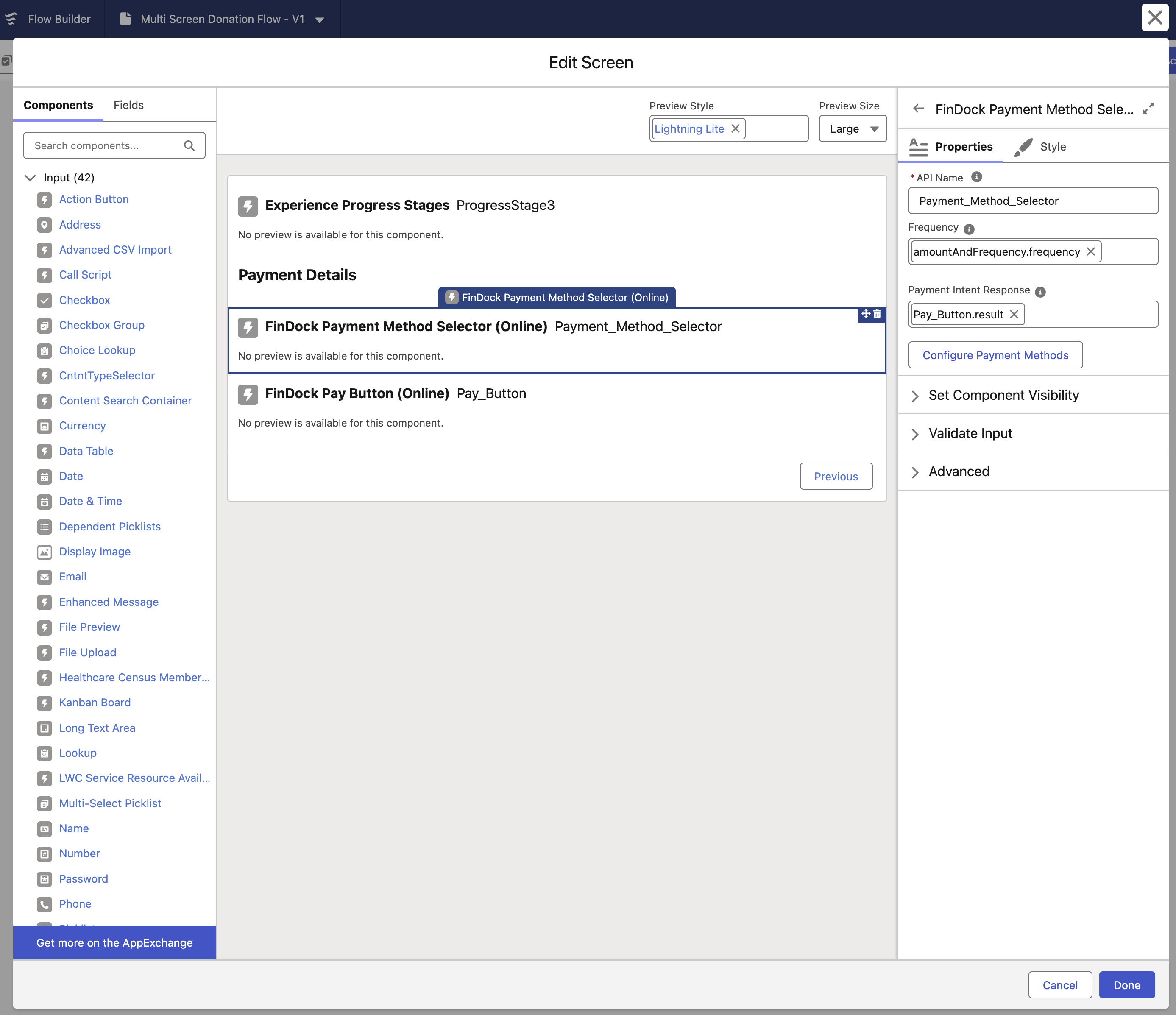This screenshot has height=1015, width=1176.
Task: Select the Components tab
Action: pyautogui.click(x=59, y=105)
